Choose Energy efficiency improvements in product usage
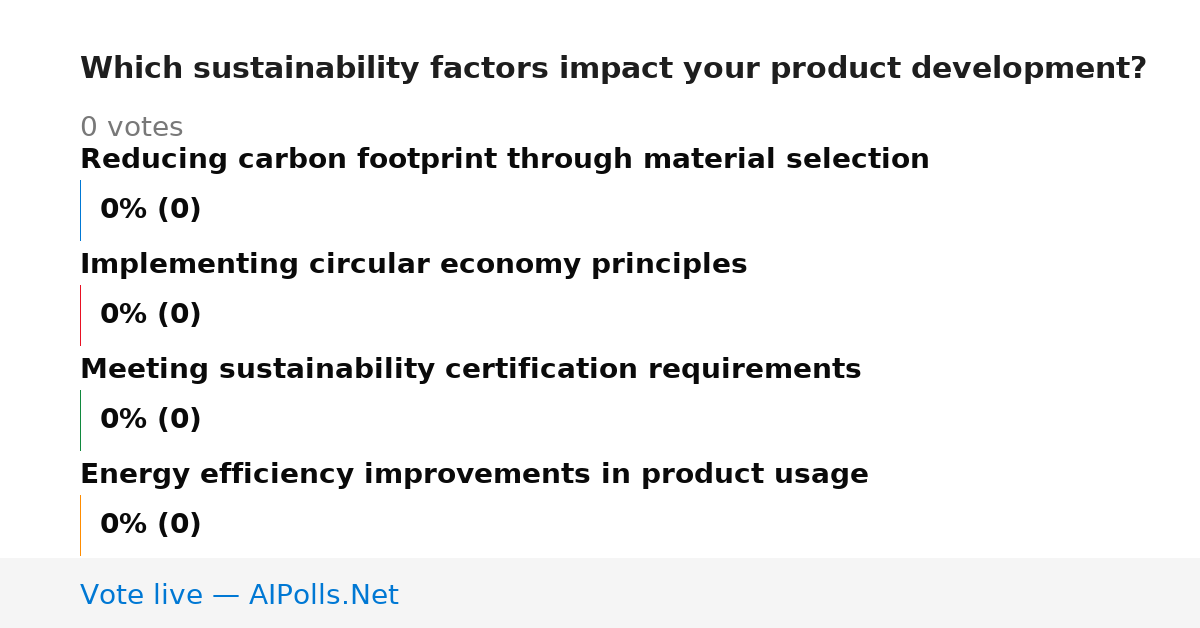The image size is (1200, 628). point(474,475)
